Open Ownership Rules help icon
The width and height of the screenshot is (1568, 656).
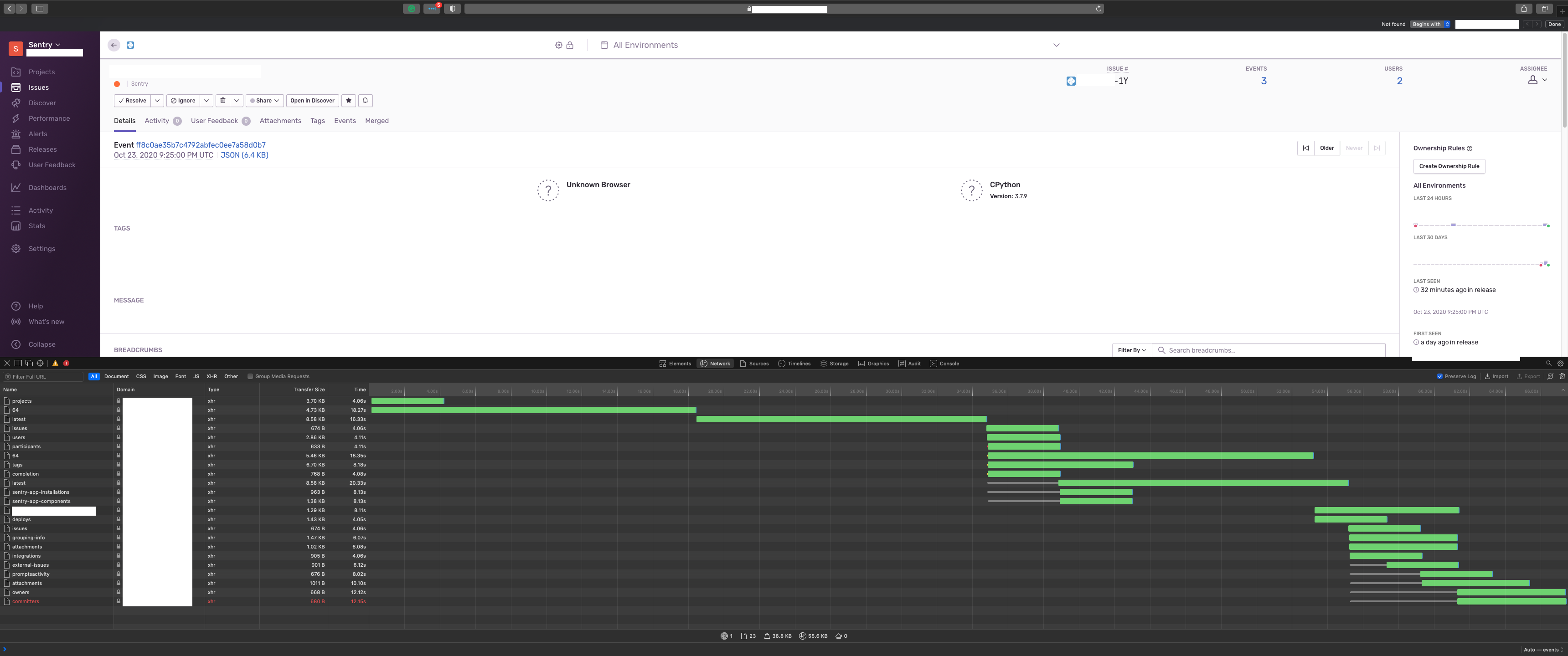(x=1470, y=149)
